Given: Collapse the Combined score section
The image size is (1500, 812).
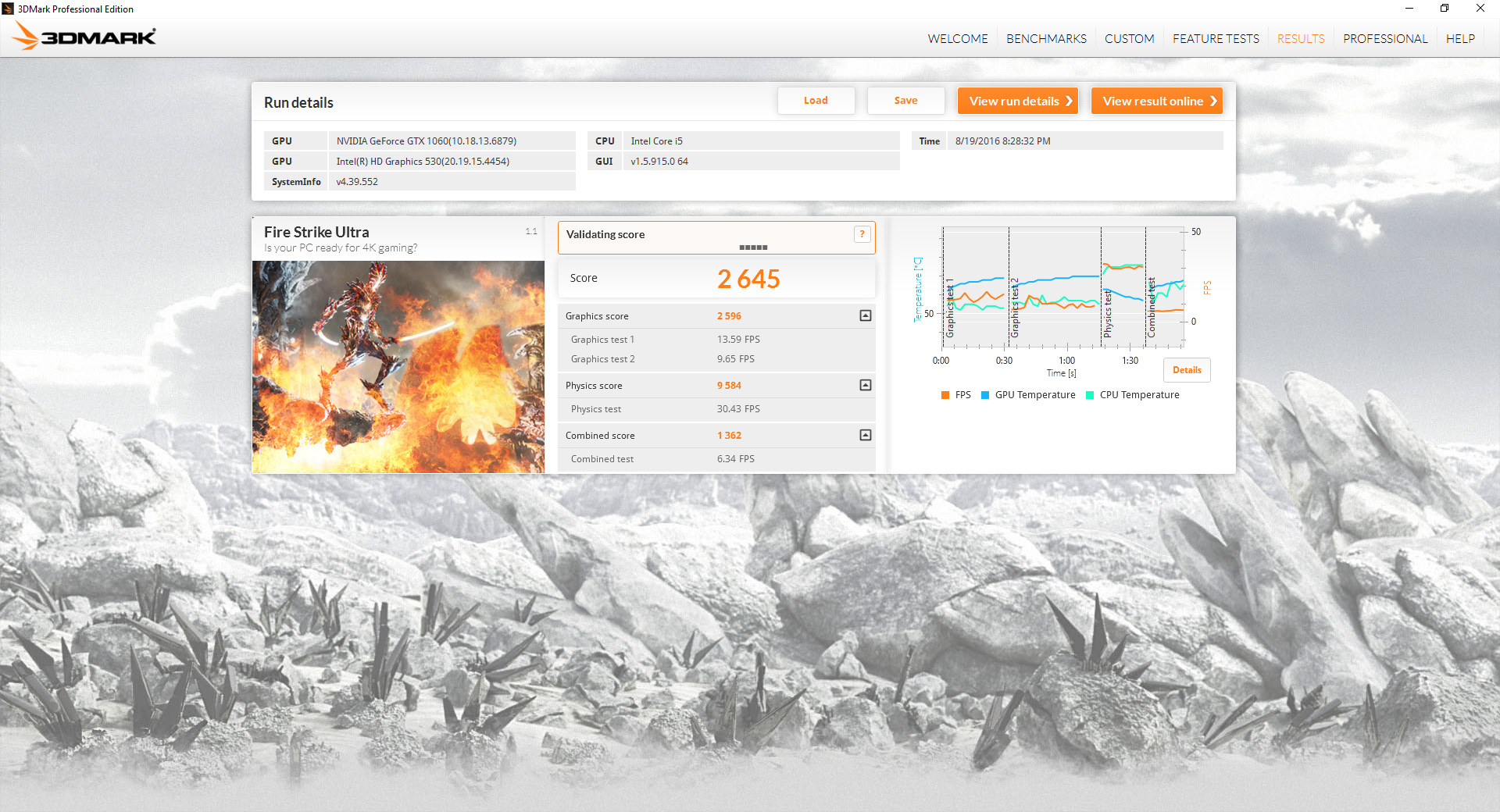Looking at the screenshot, I should (865, 435).
